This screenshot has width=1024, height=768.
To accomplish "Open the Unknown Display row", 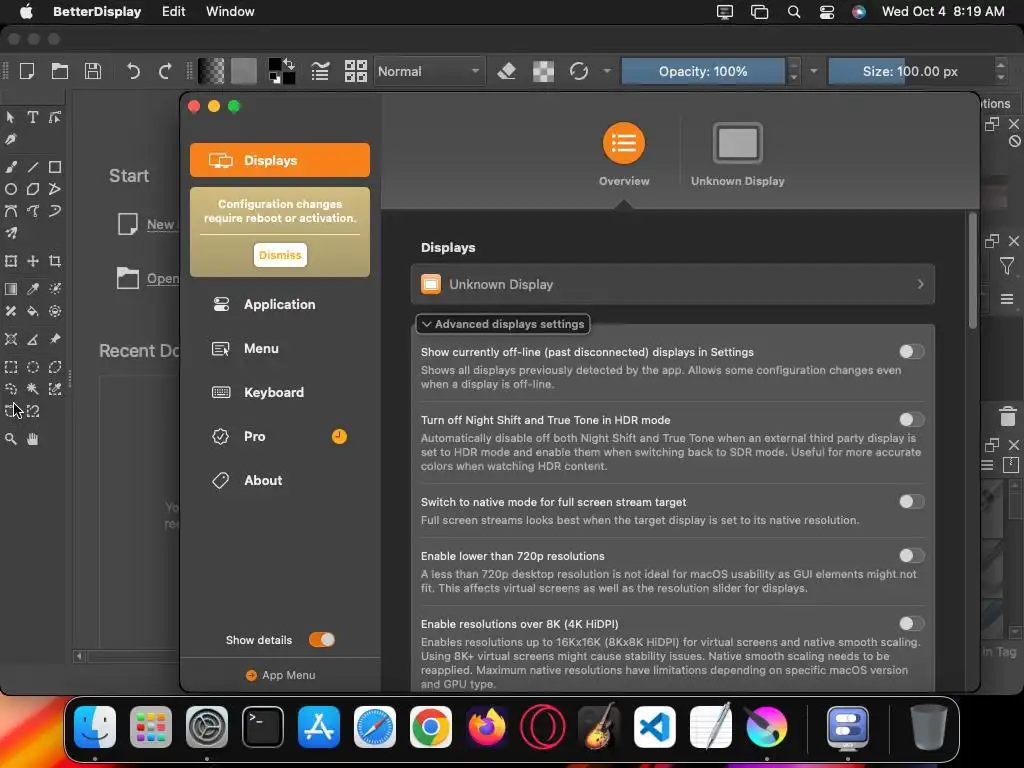I will click(x=673, y=284).
